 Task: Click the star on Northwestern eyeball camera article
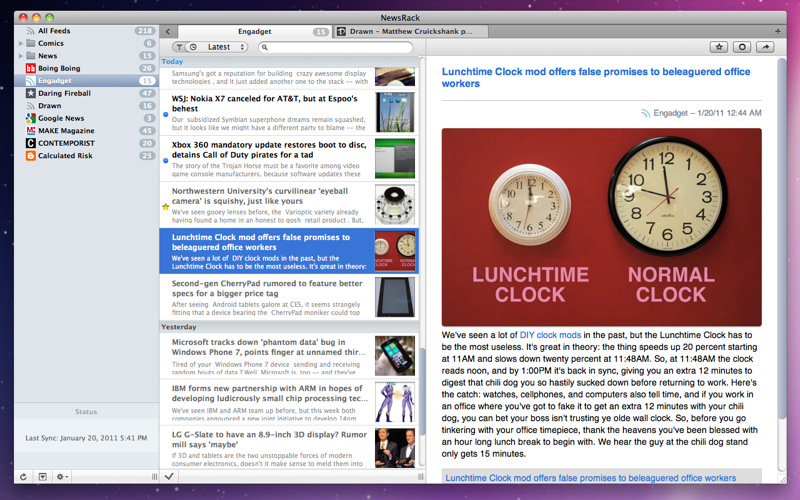click(x=165, y=207)
